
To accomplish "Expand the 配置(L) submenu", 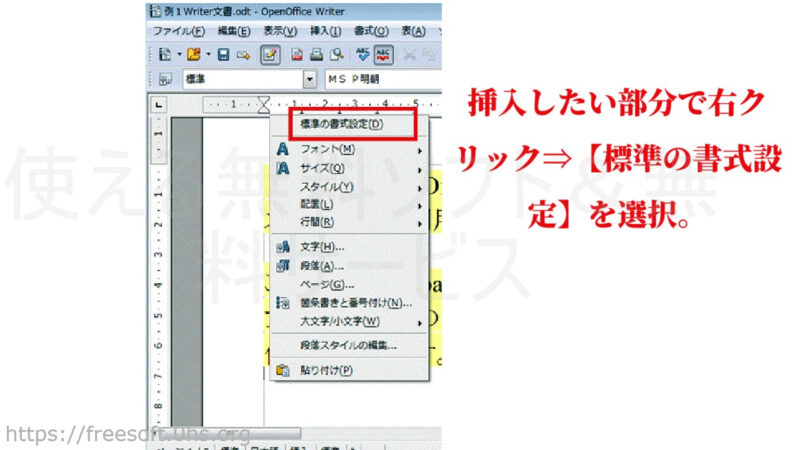I will tap(350, 205).
